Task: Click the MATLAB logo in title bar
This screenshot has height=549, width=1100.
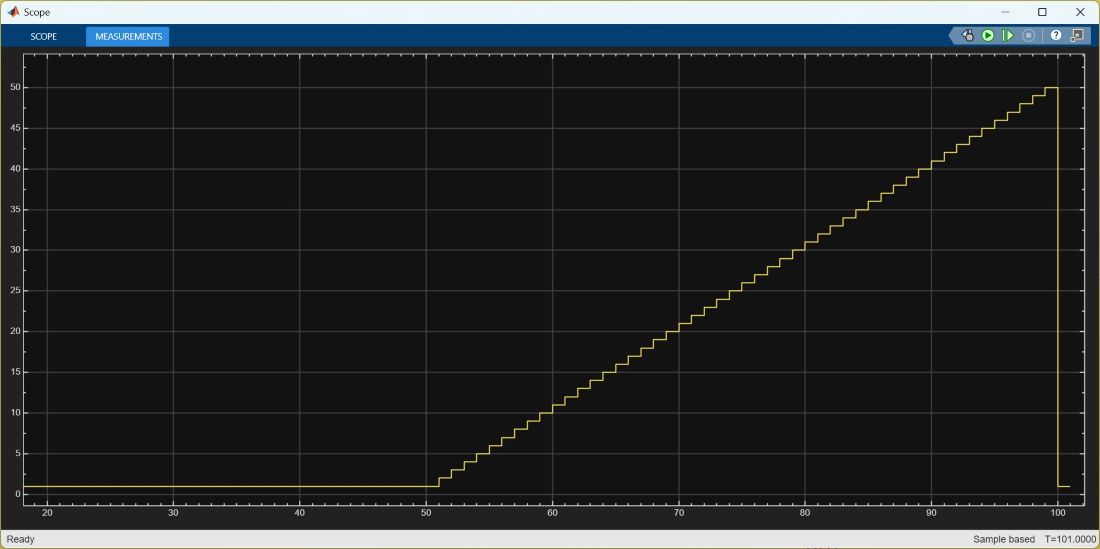Action: click(x=13, y=12)
